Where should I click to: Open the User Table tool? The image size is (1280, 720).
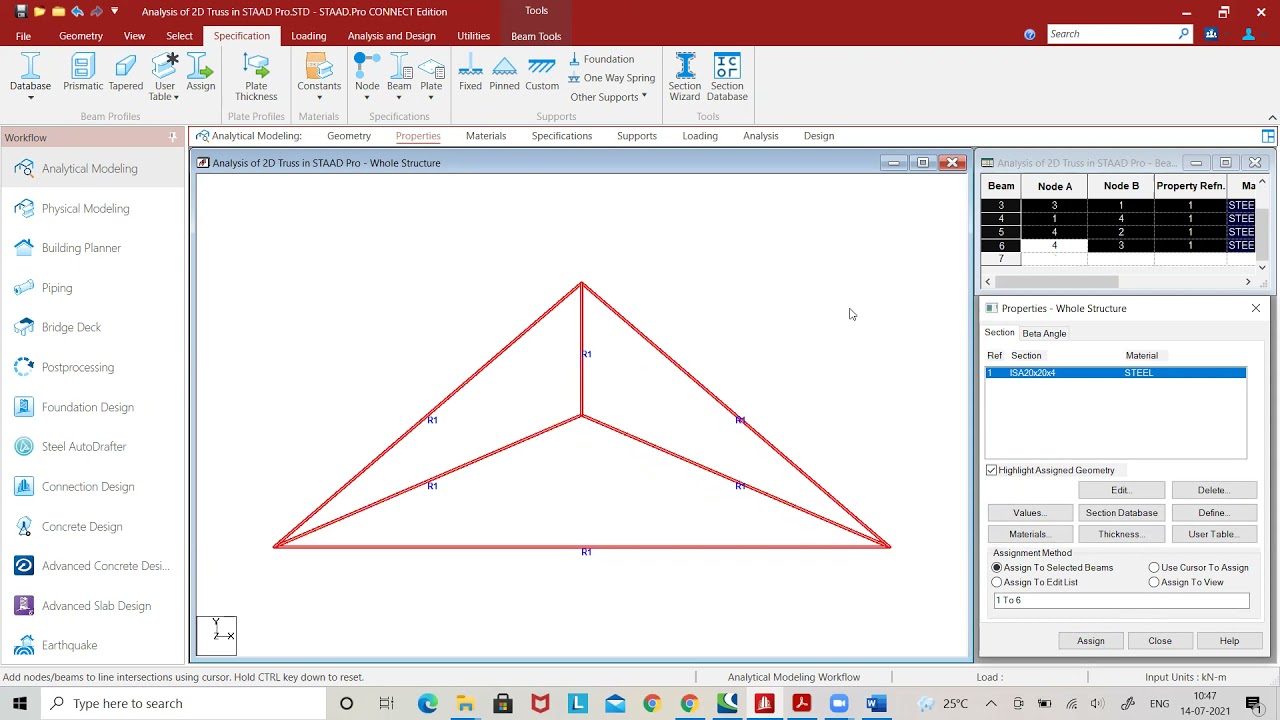(164, 76)
